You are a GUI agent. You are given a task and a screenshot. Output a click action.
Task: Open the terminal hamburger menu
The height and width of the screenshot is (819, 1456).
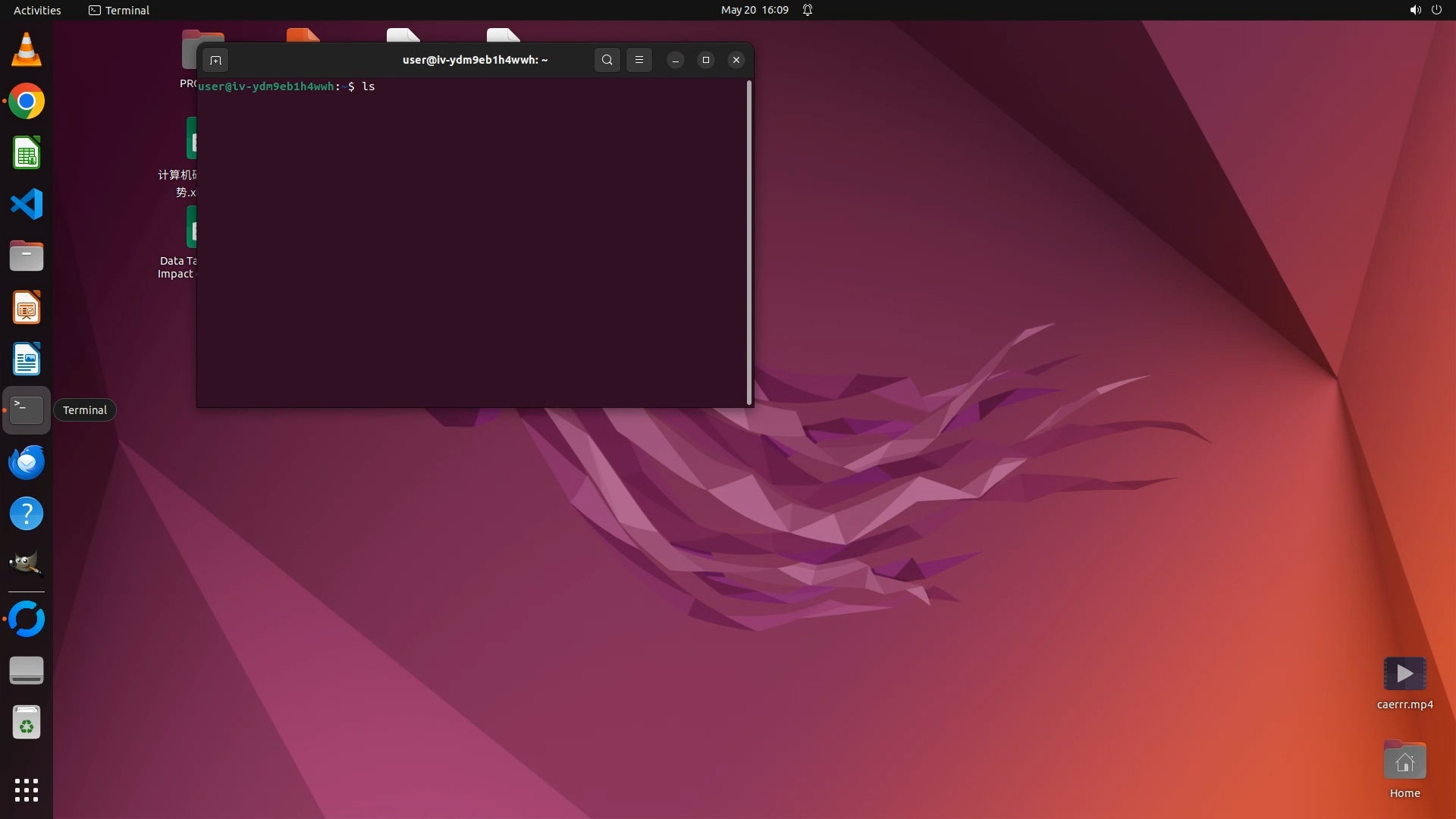pos(639,60)
